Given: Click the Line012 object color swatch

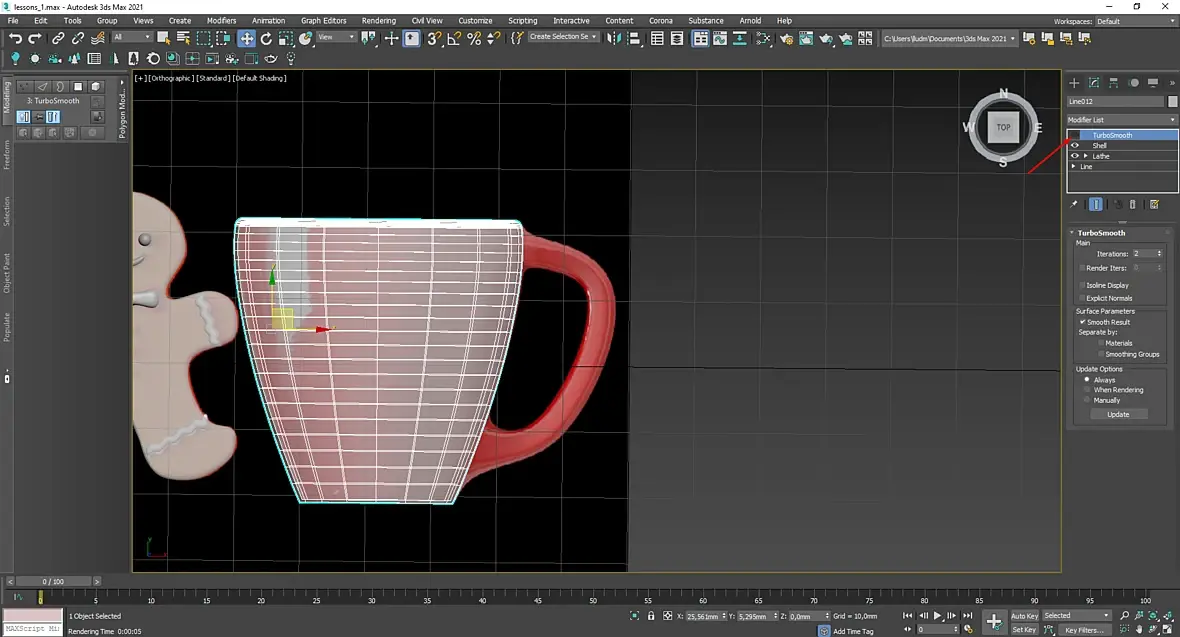Looking at the screenshot, I should [1172, 101].
